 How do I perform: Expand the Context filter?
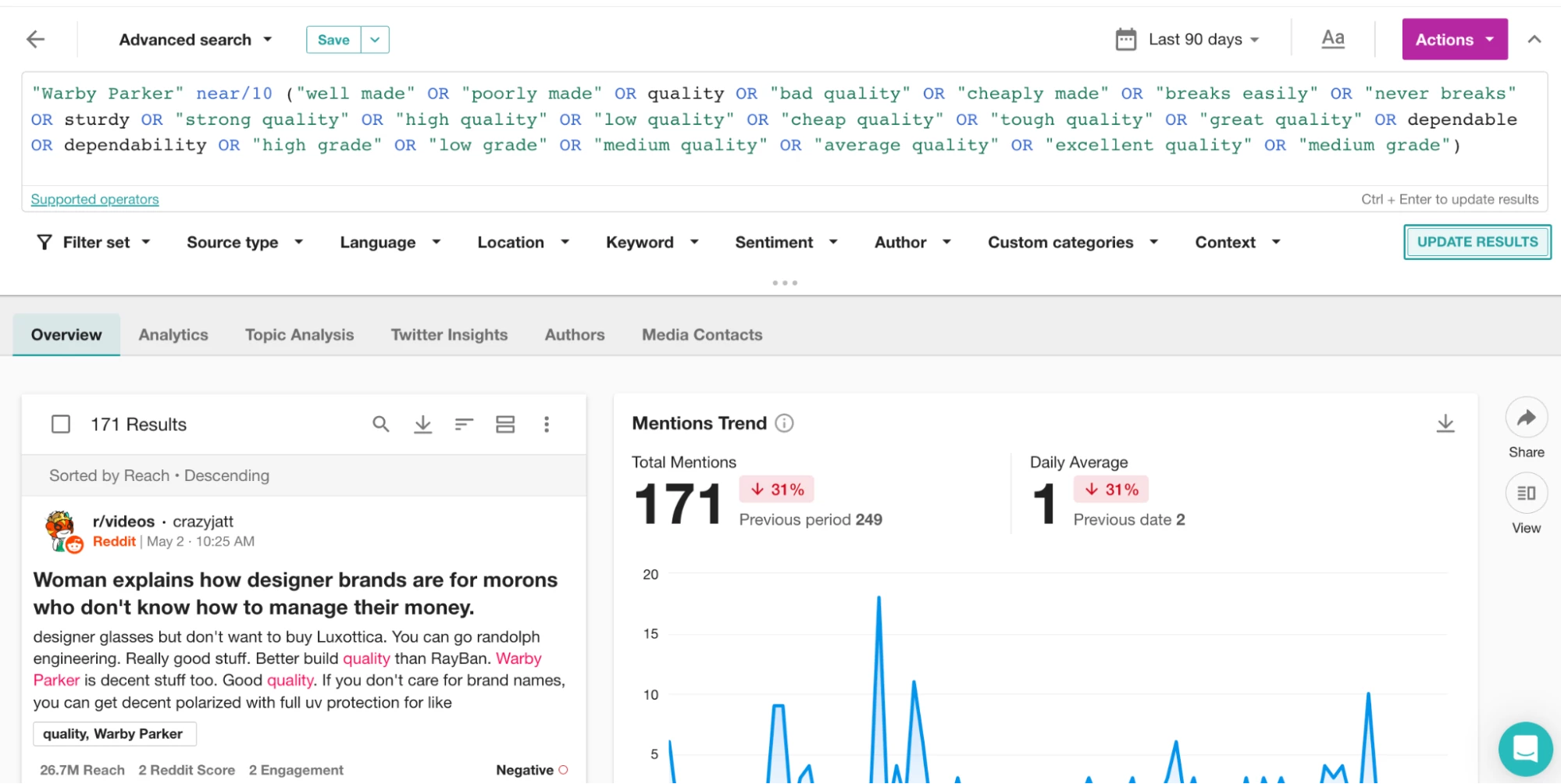[x=1238, y=242]
